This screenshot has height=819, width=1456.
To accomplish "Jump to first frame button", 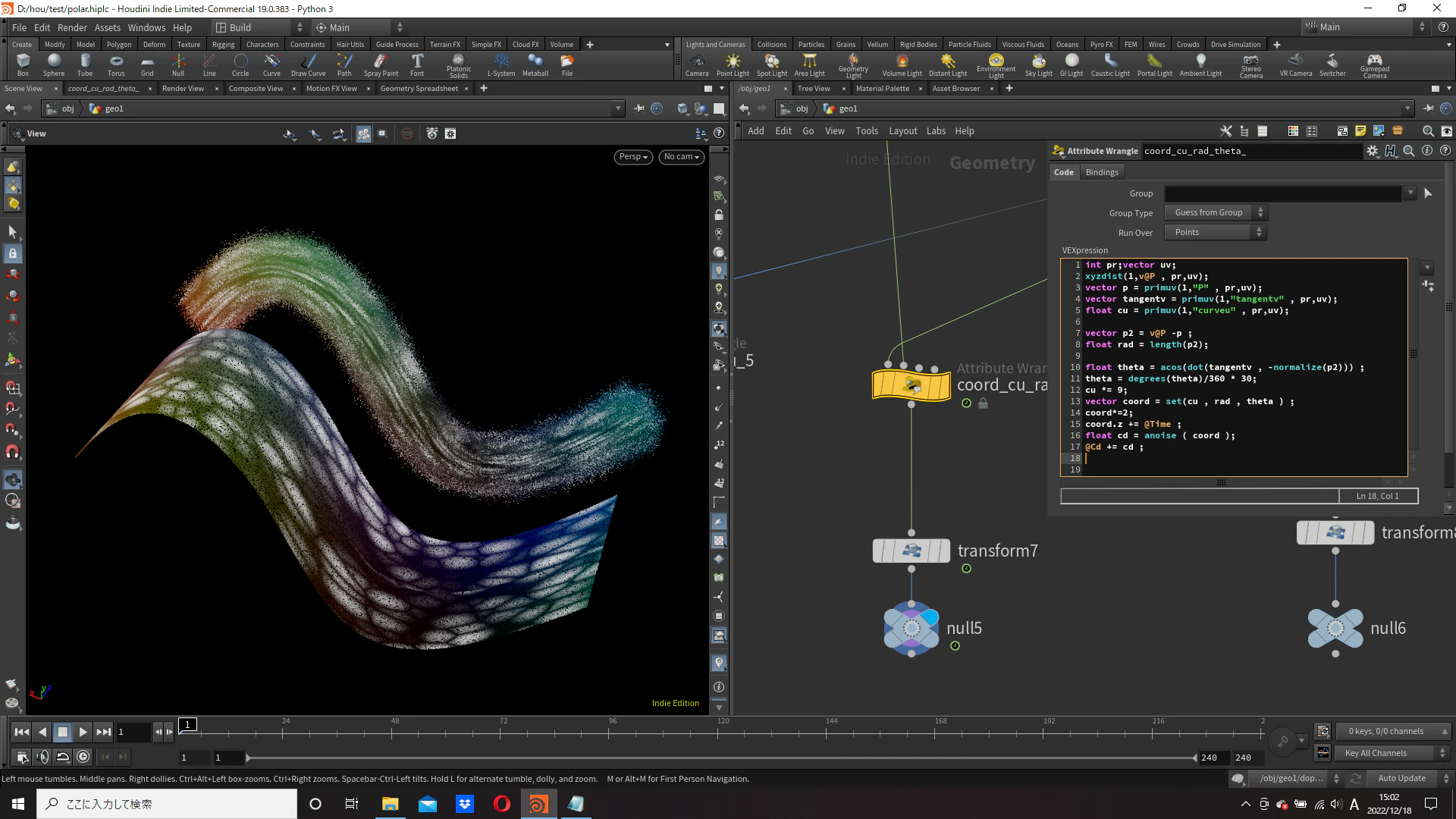I will [22, 732].
